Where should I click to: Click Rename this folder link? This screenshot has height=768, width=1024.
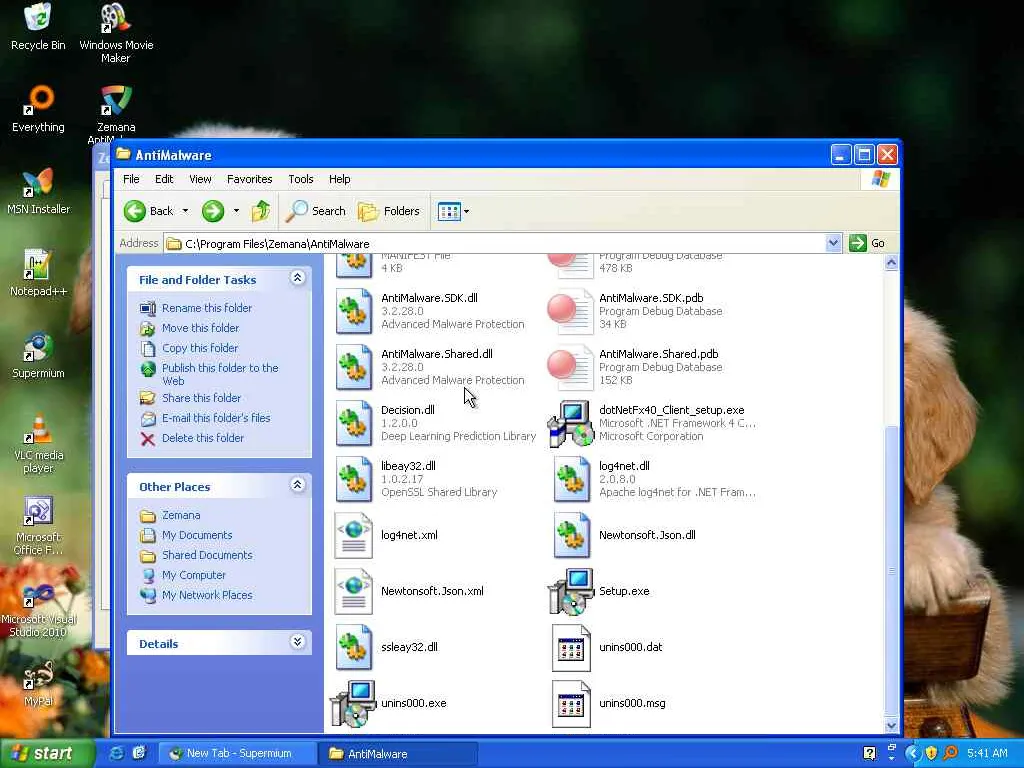pos(206,308)
